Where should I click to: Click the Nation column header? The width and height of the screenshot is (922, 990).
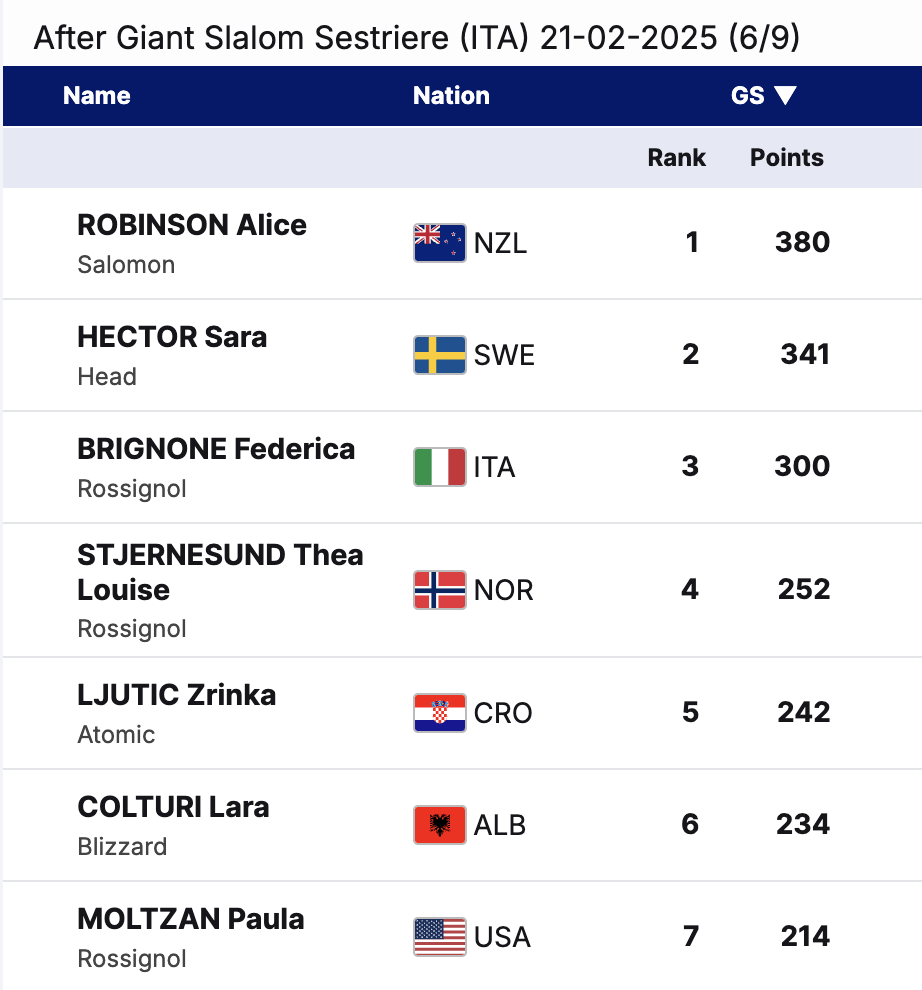click(451, 96)
